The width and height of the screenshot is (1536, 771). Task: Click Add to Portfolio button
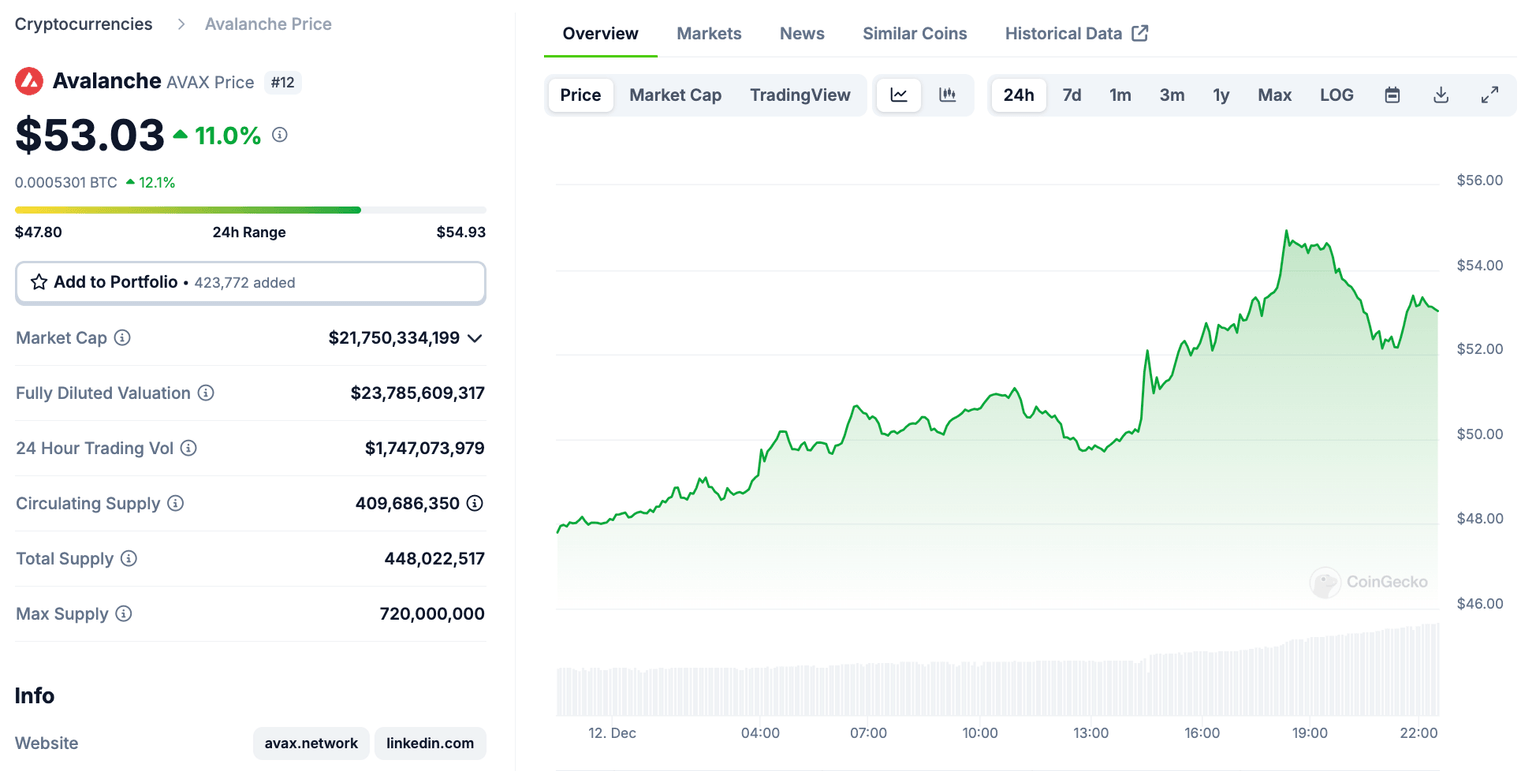[x=250, y=282]
